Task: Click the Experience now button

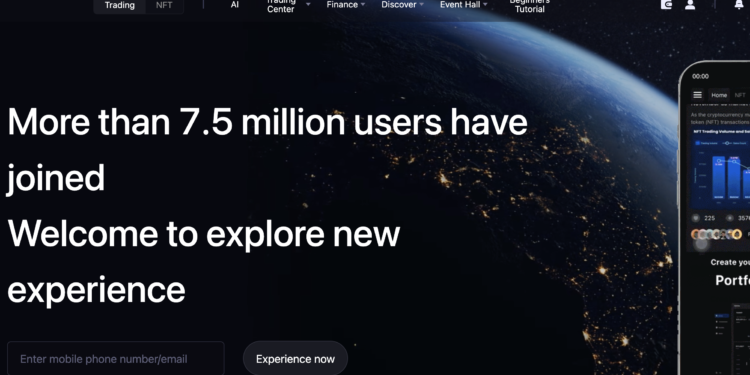Action: click(x=295, y=358)
